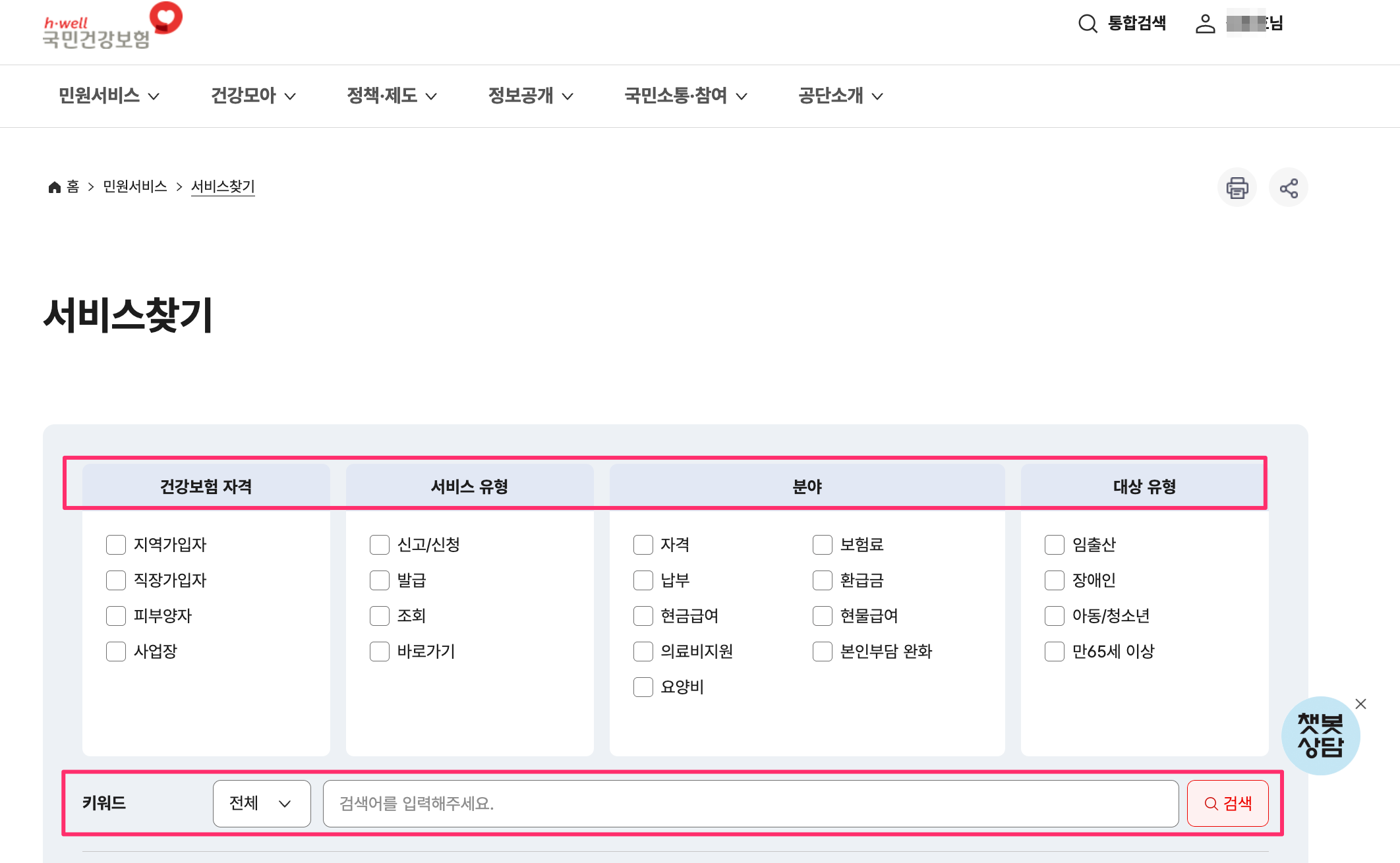The width and height of the screenshot is (1400, 863).
Task: Click the user profile icon
Action: coord(1206,24)
